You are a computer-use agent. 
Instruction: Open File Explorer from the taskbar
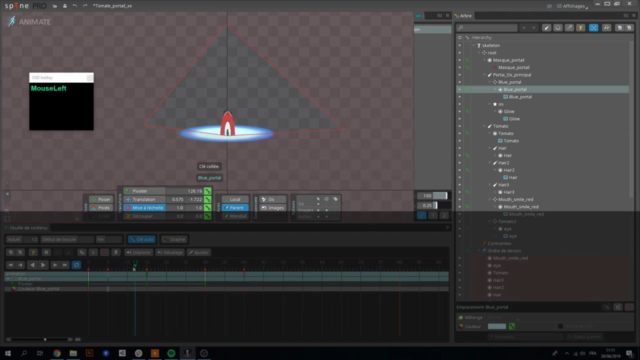pos(73,353)
